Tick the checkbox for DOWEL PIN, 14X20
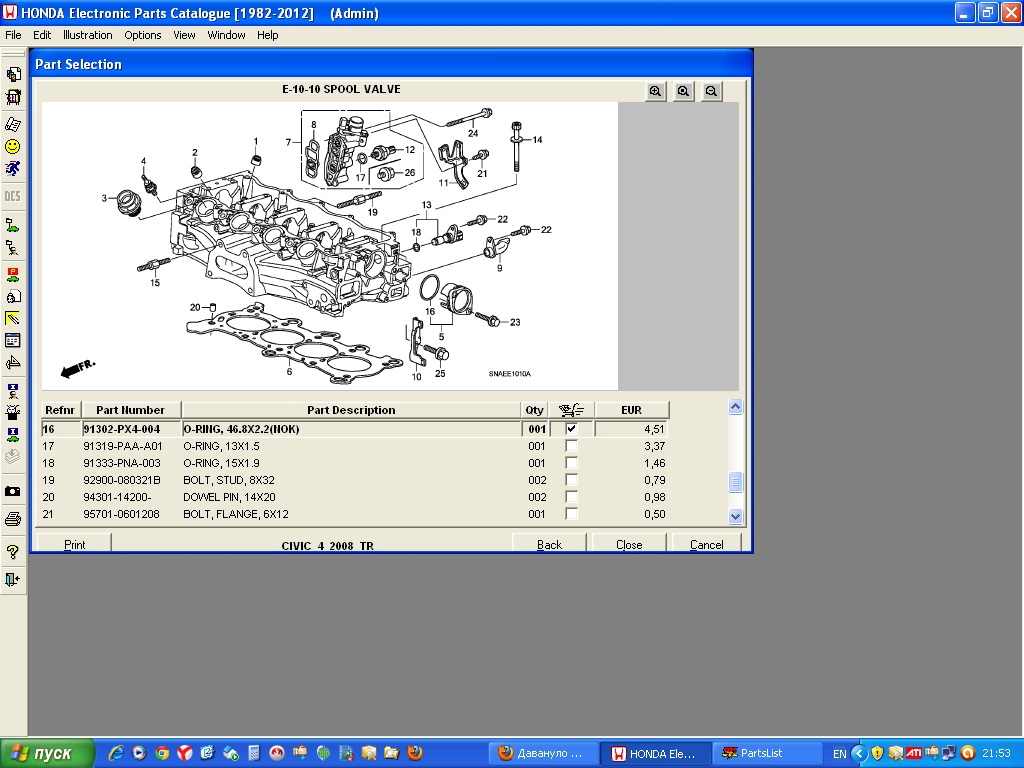Image resolution: width=1024 pixels, height=768 pixels. pos(571,497)
